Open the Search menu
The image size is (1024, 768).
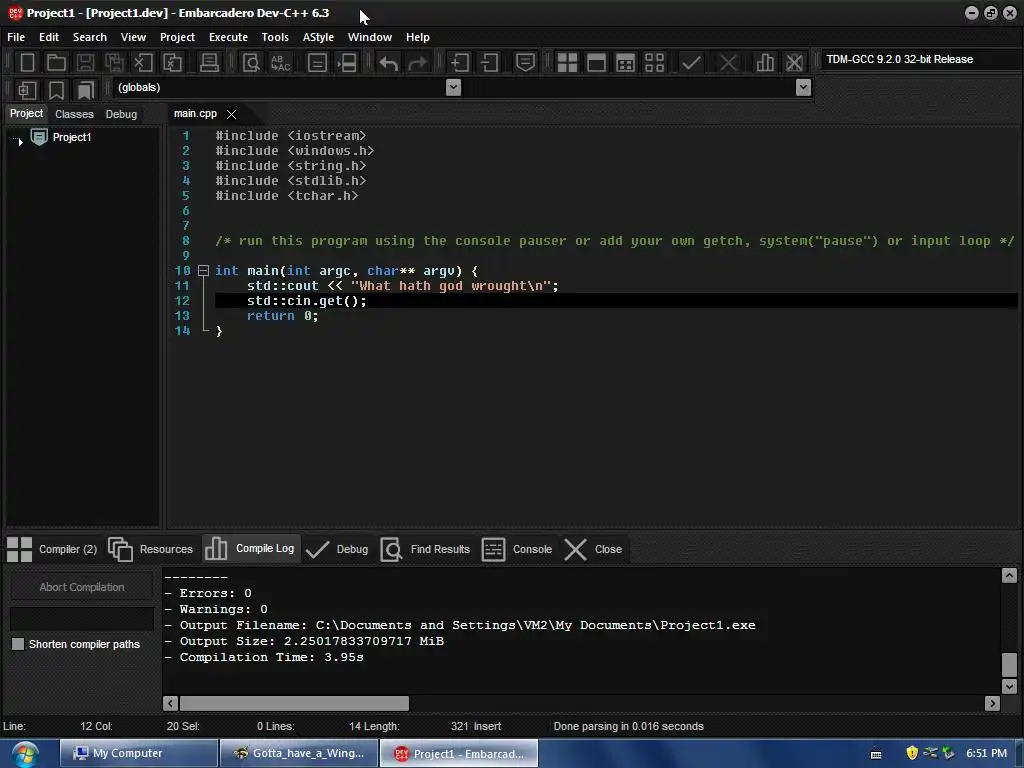pos(89,37)
